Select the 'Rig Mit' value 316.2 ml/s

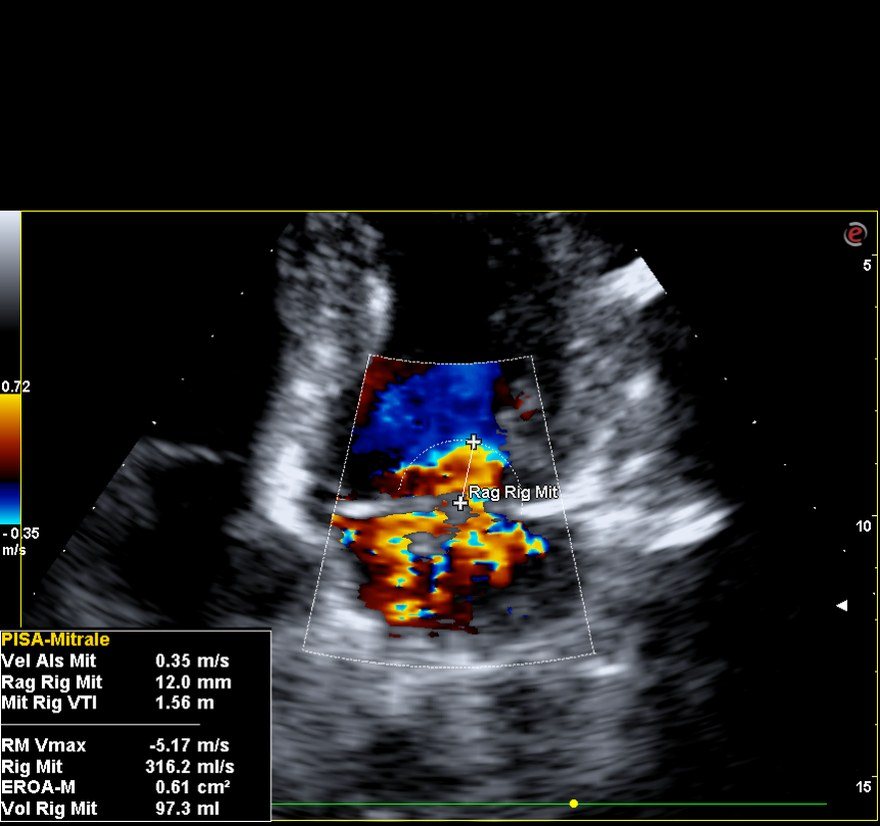pos(190,767)
